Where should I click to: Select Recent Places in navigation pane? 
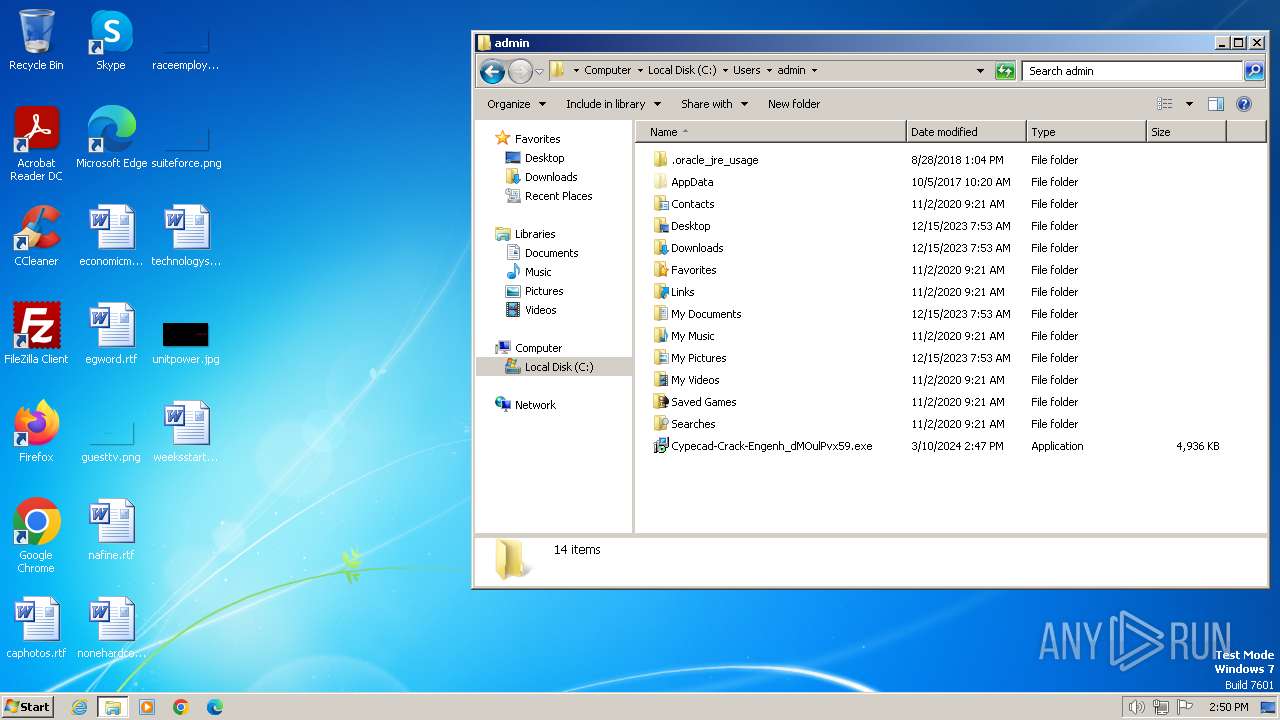(558, 196)
